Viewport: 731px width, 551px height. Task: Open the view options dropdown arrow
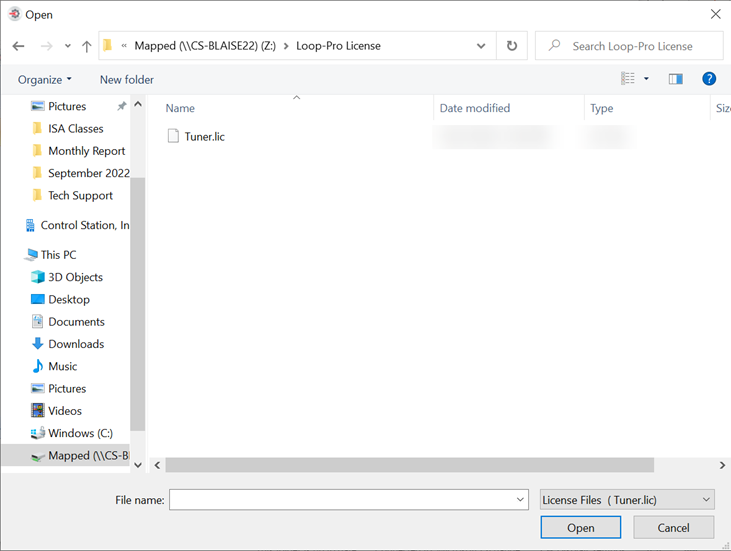[646, 79]
